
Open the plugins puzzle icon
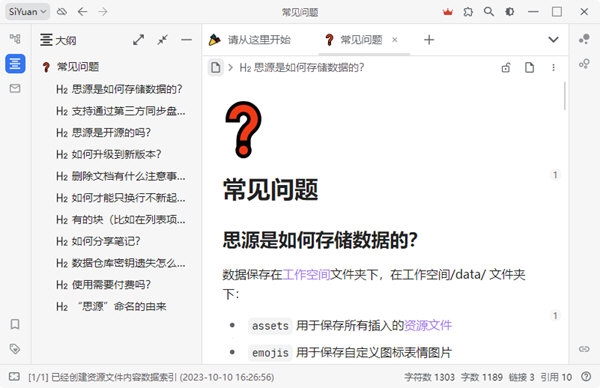(468, 12)
